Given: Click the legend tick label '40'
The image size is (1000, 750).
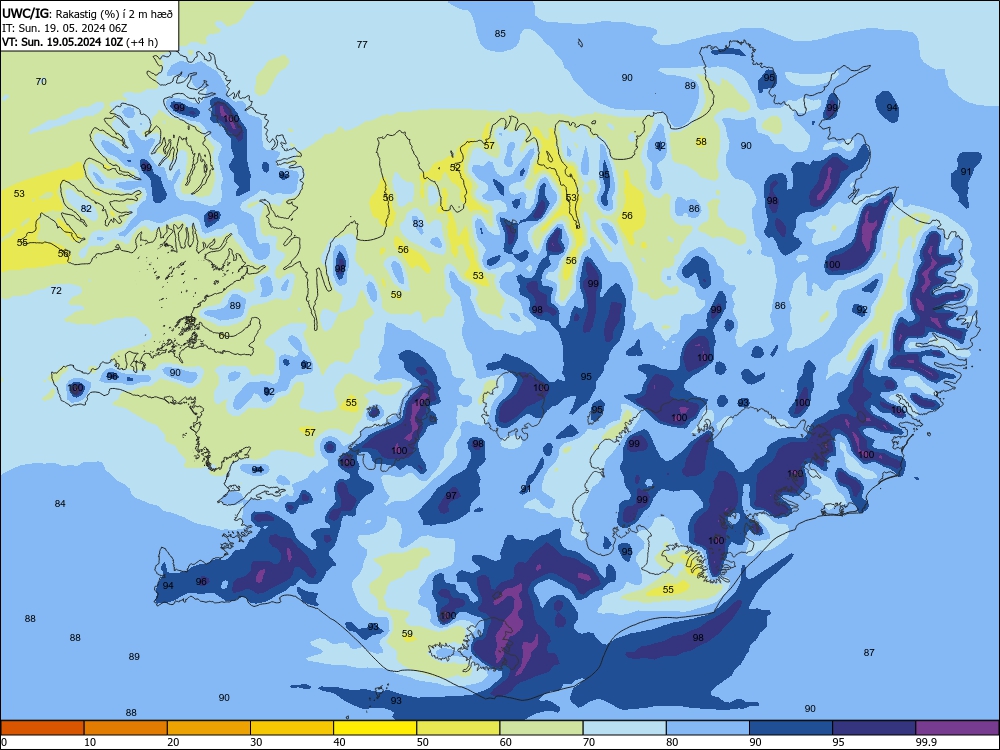Looking at the screenshot, I should click(339, 742).
